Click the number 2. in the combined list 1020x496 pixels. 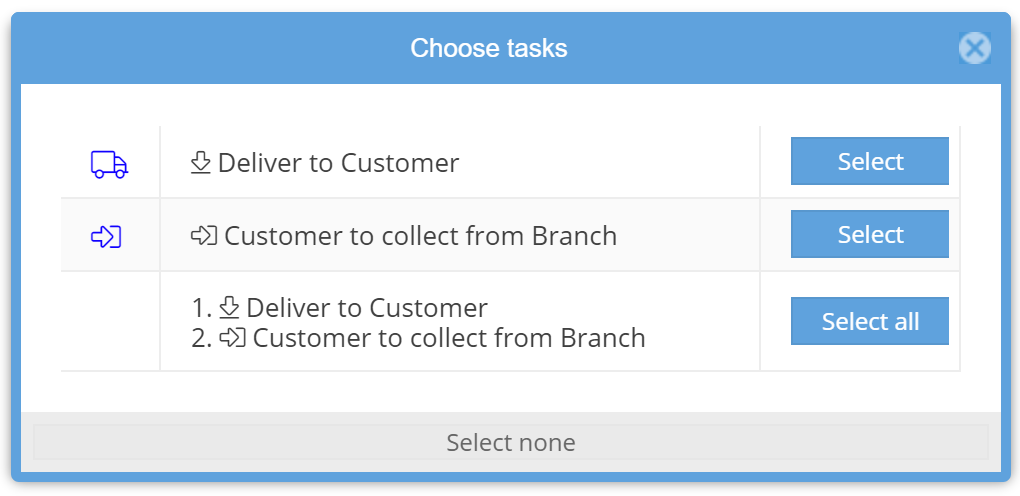pyautogui.click(x=201, y=338)
